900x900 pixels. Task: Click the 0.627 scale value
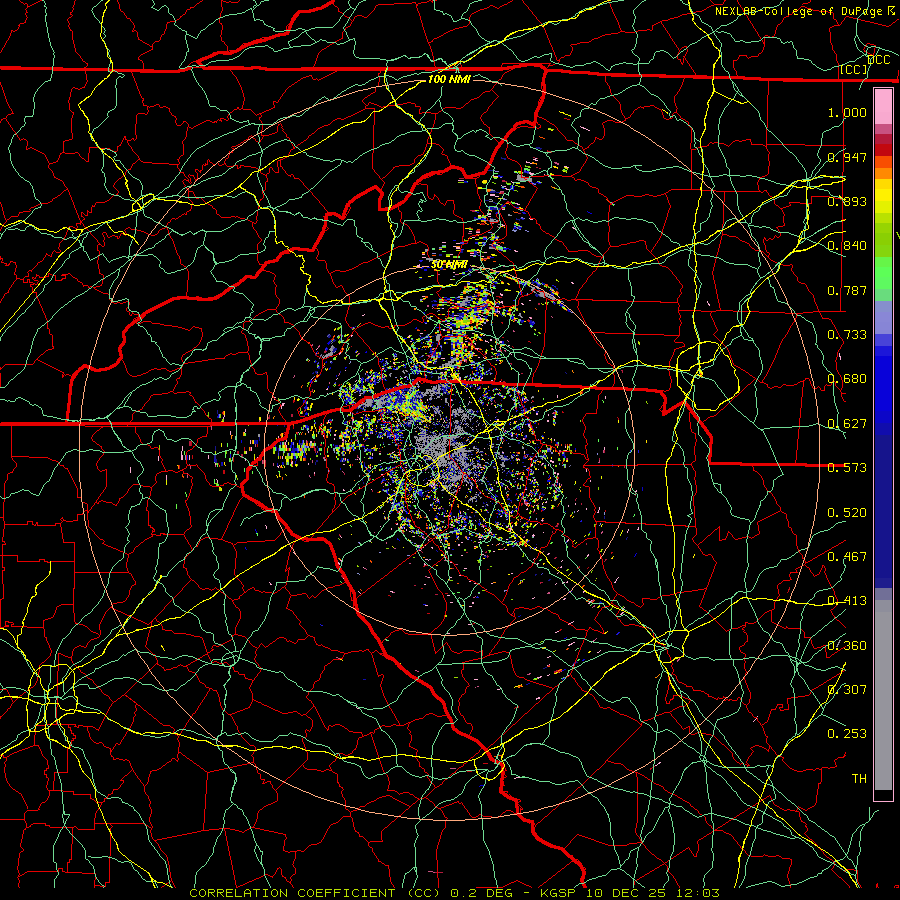coord(847,424)
